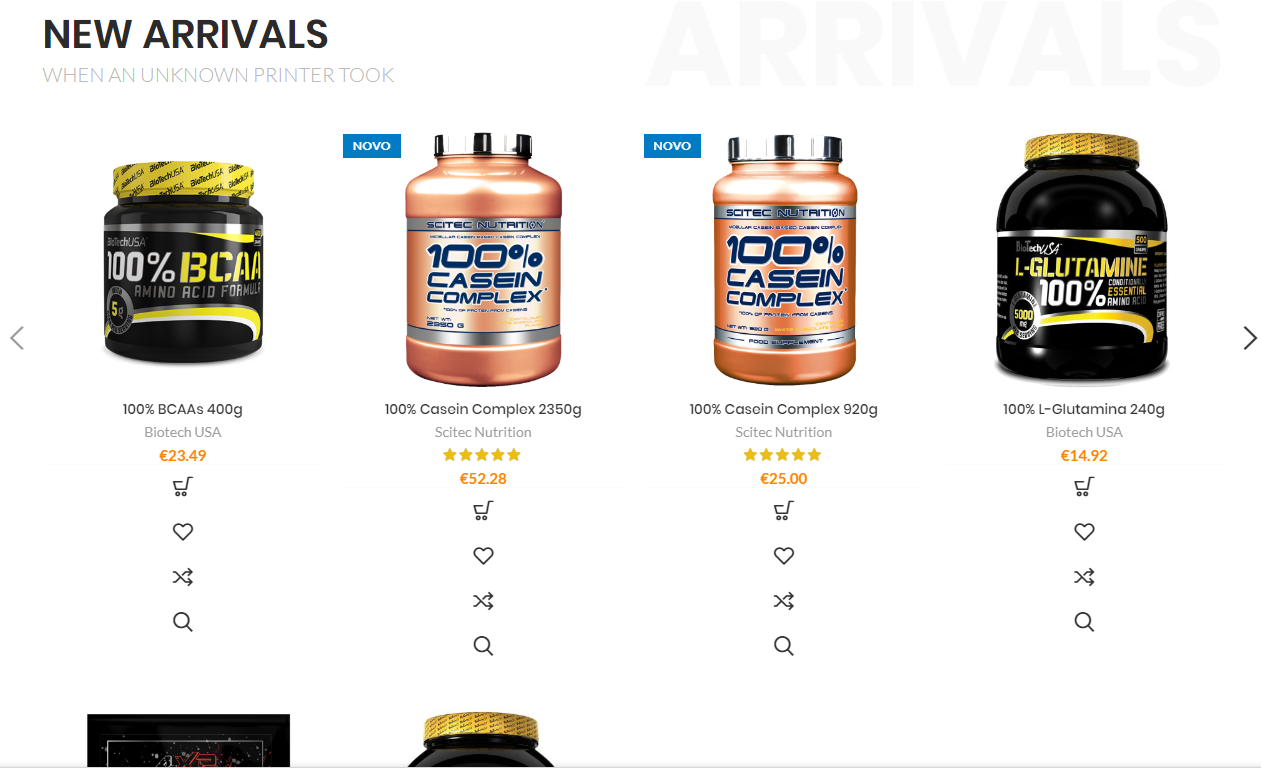Open the 100% Casein Complex 2350g product title
Viewport: 1261px width, 768px height.
pos(483,409)
